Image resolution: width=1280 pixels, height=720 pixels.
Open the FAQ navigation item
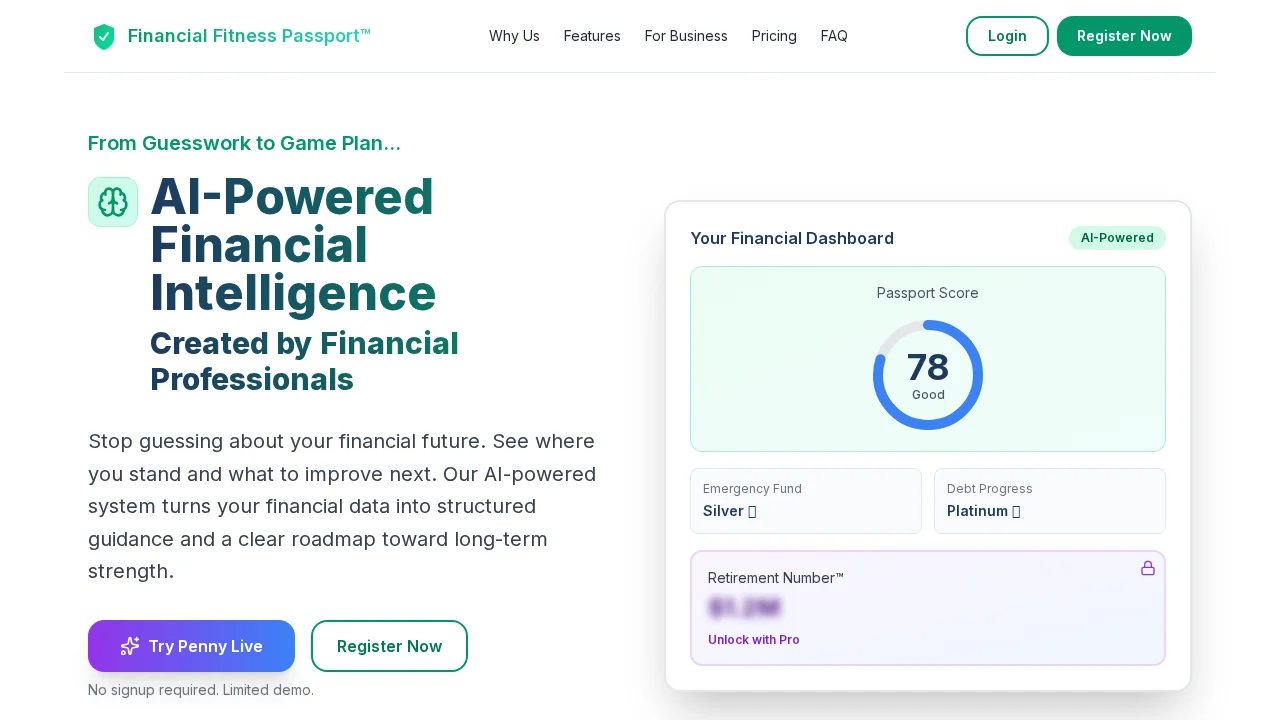coord(834,36)
